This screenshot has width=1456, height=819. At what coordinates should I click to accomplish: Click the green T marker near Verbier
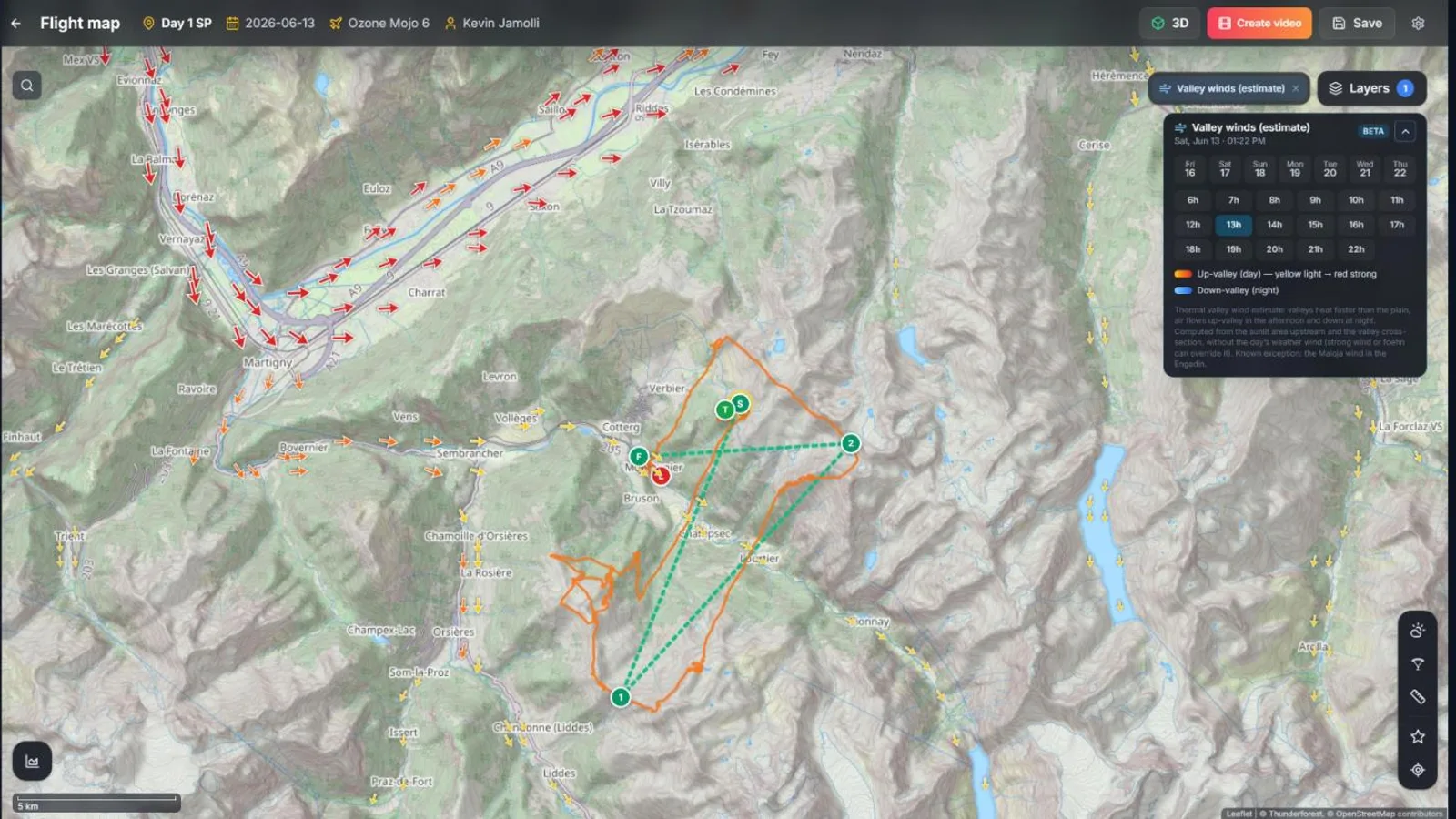[724, 409]
